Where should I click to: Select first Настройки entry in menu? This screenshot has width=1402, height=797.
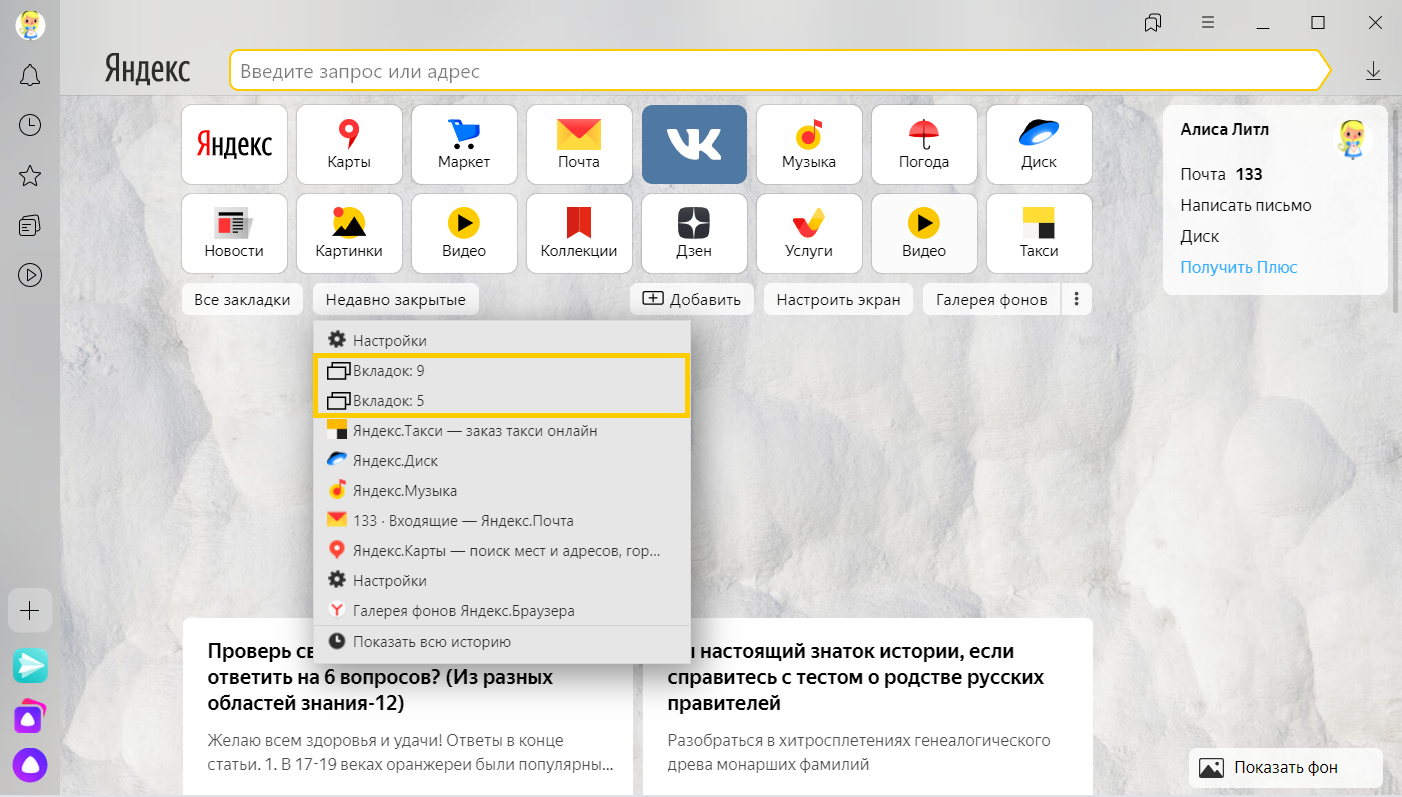(x=502, y=340)
